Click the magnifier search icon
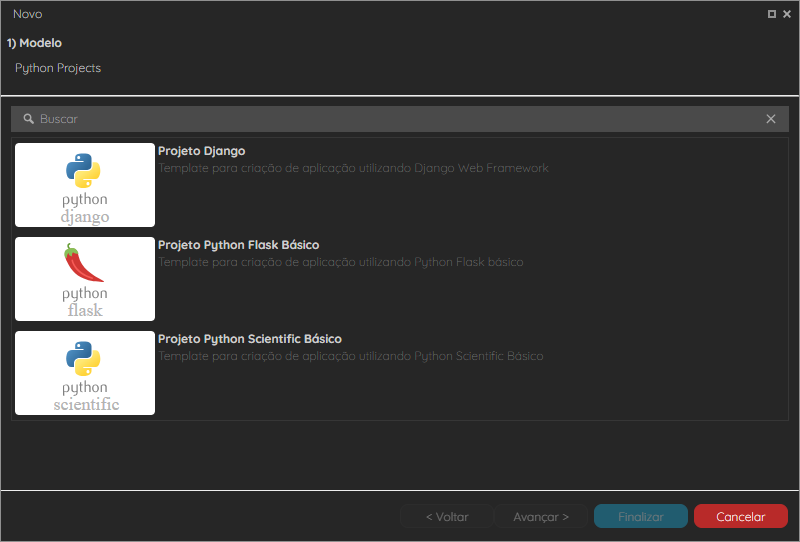Image resolution: width=800 pixels, height=542 pixels. 29,119
